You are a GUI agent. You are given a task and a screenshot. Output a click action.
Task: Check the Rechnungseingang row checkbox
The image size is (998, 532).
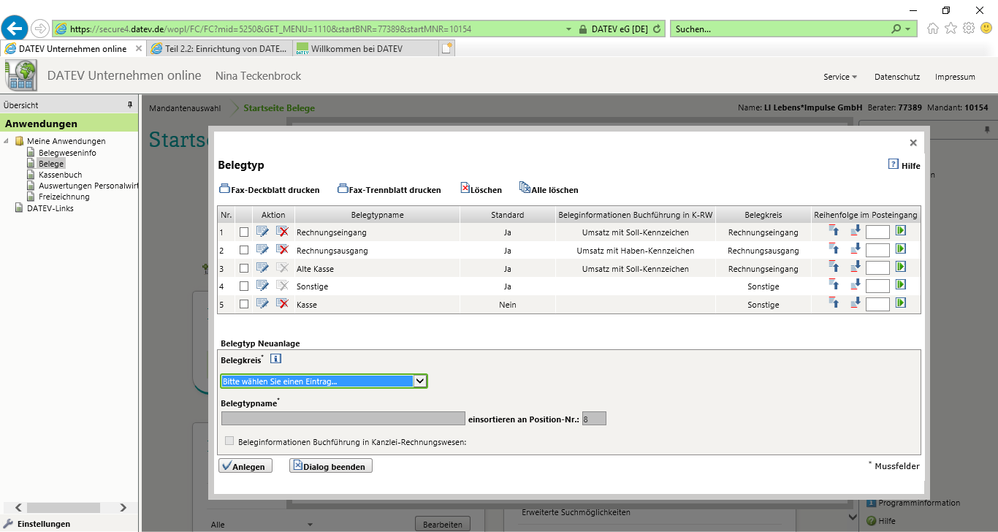(x=244, y=232)
